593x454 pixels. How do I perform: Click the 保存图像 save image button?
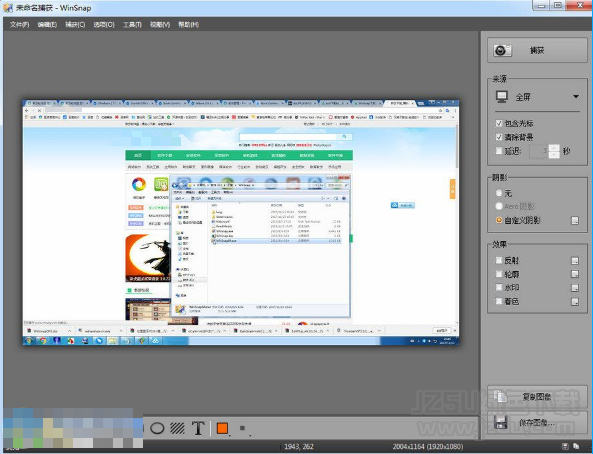(537, 422)
